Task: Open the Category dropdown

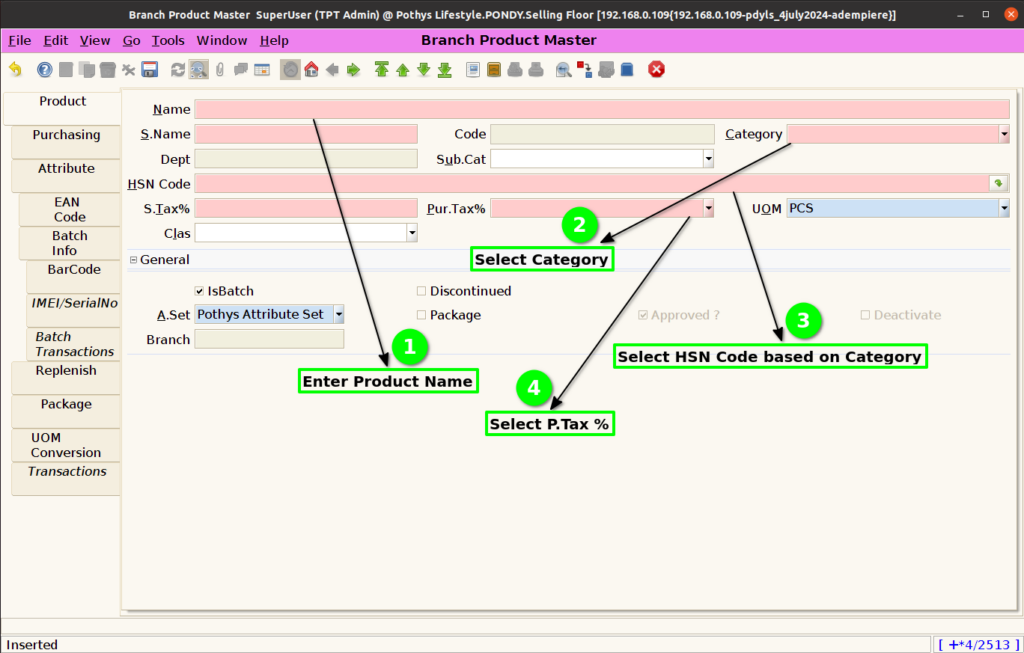Action: 1004,135
